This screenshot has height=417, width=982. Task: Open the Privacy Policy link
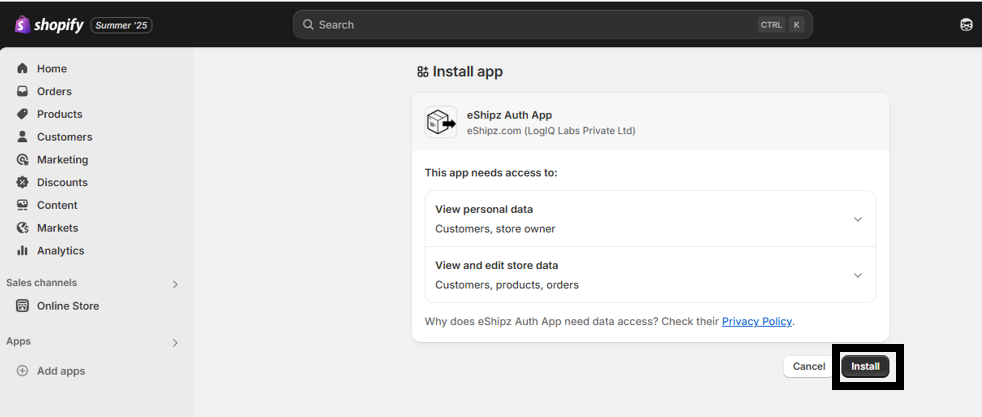(757, 321)
